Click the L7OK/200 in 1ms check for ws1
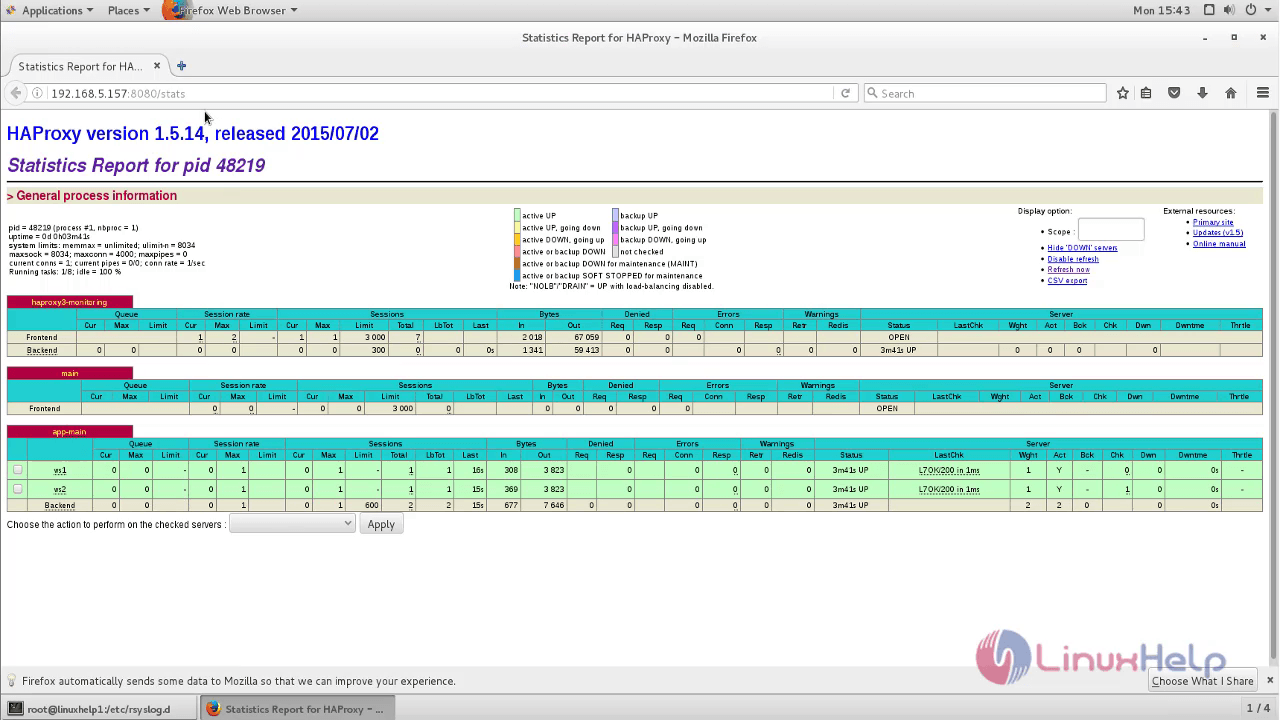 click(x=949, y=470)
